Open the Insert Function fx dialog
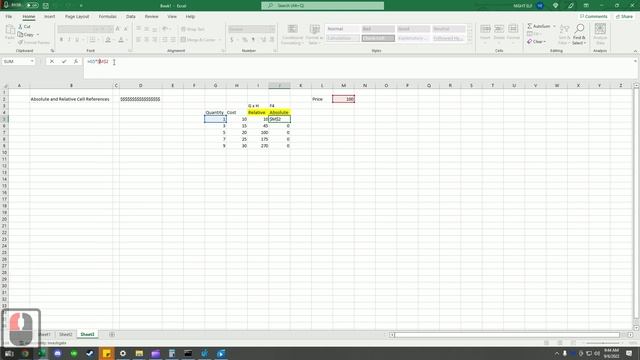Viewport: 640px width, 360px height. click(76, 62)
